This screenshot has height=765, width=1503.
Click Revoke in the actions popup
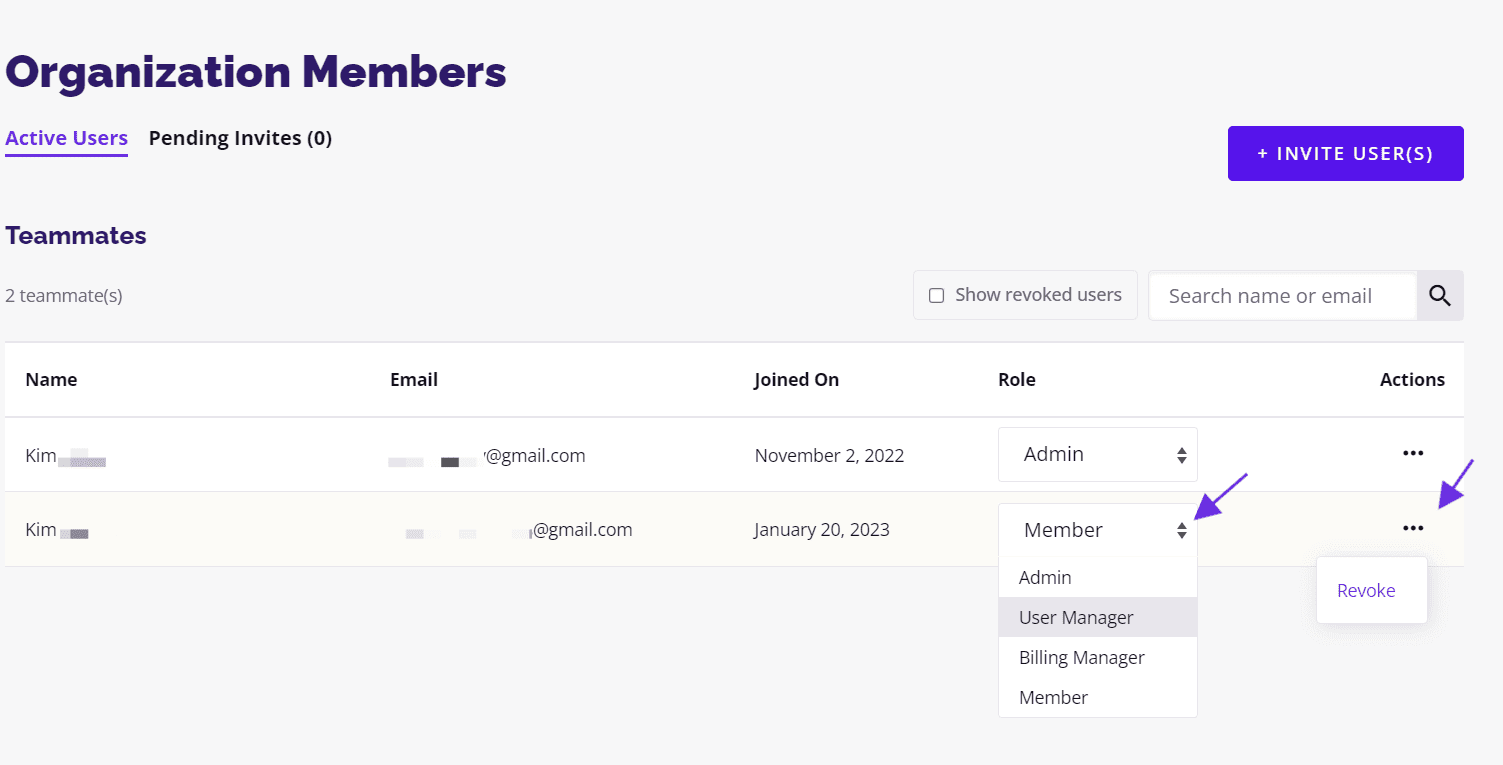point(1366,590)
